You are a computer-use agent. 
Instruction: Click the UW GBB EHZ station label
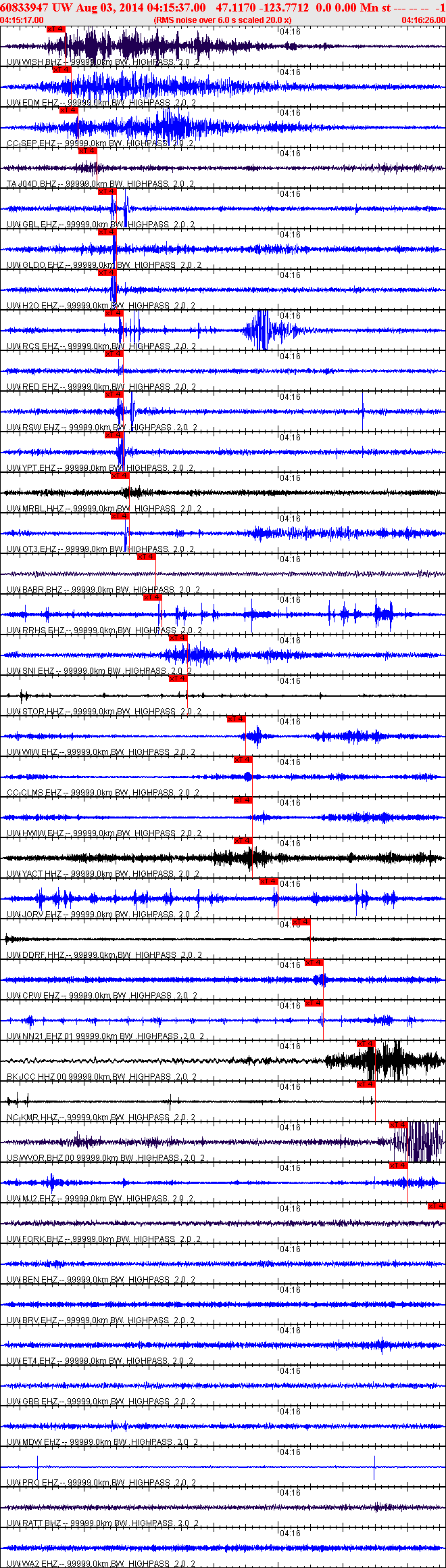101,1402
